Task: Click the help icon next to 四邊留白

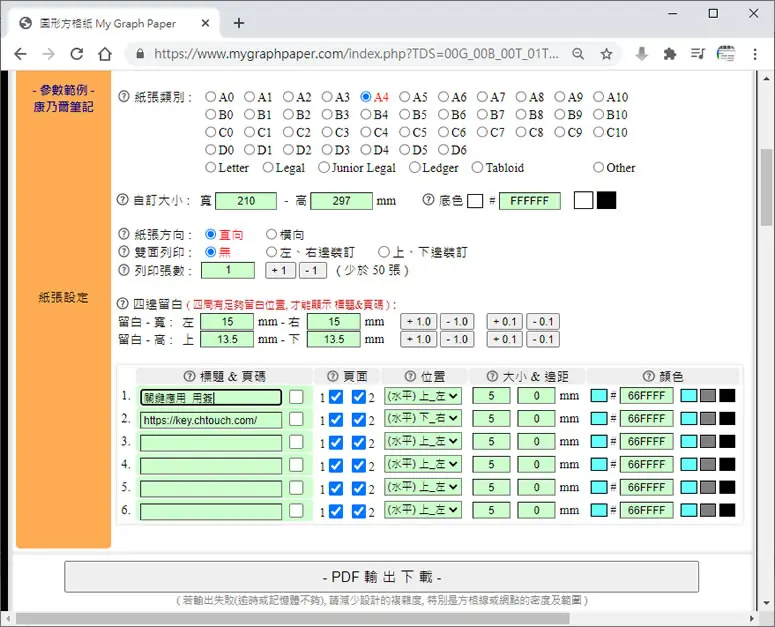Action: pyautogui.click(x=122, y=303)
